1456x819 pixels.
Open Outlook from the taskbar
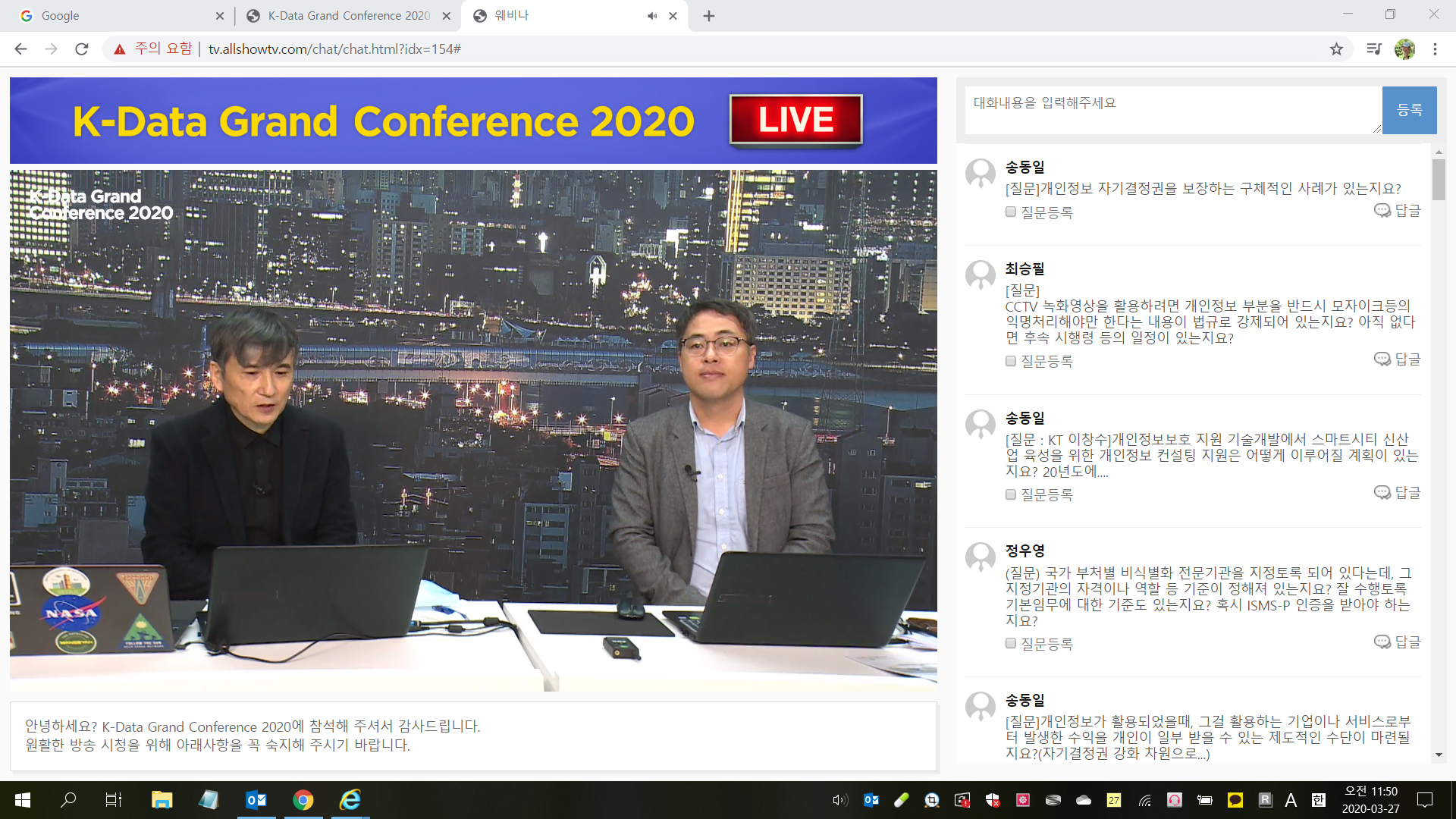click(x=256, y=800)
